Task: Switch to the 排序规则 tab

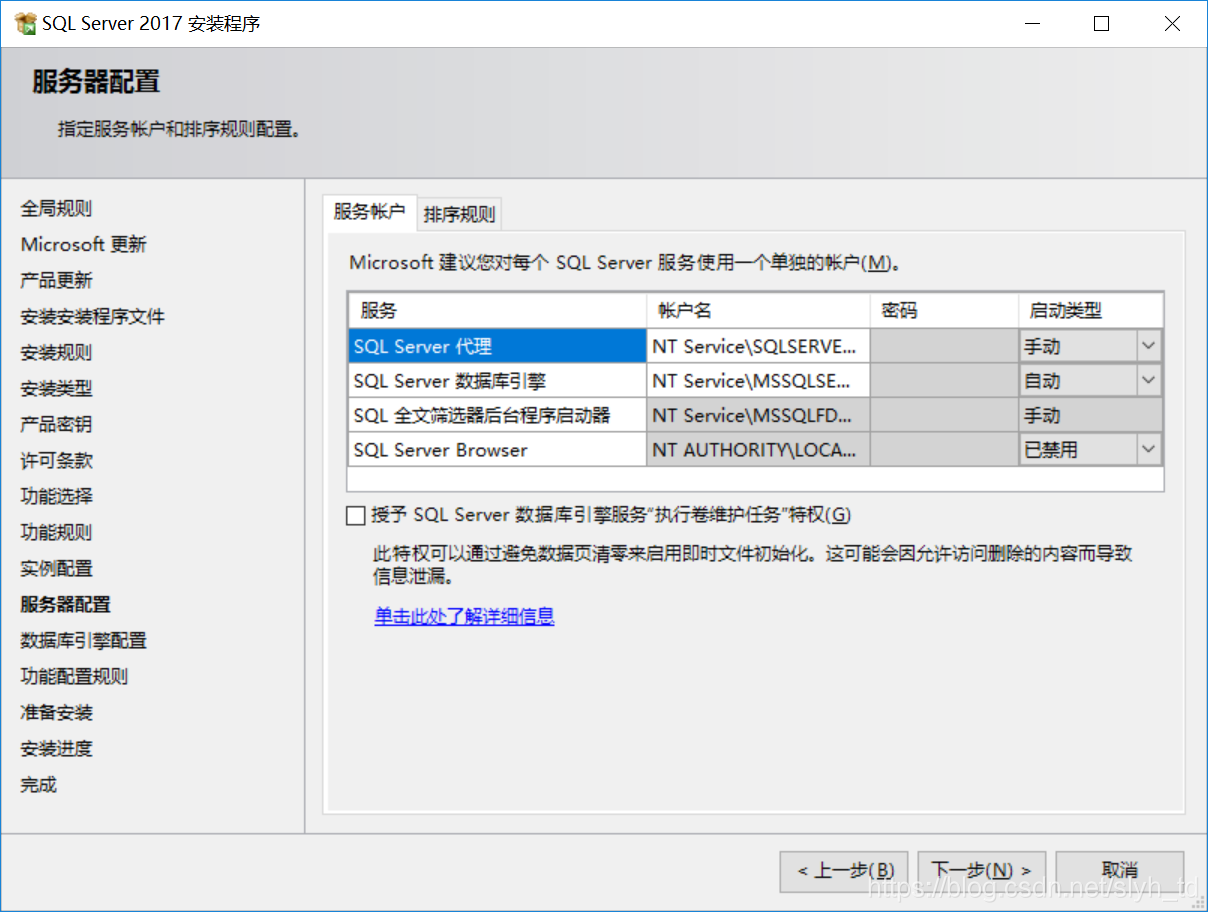Action: pyautogui.click(x=459, y=214)
